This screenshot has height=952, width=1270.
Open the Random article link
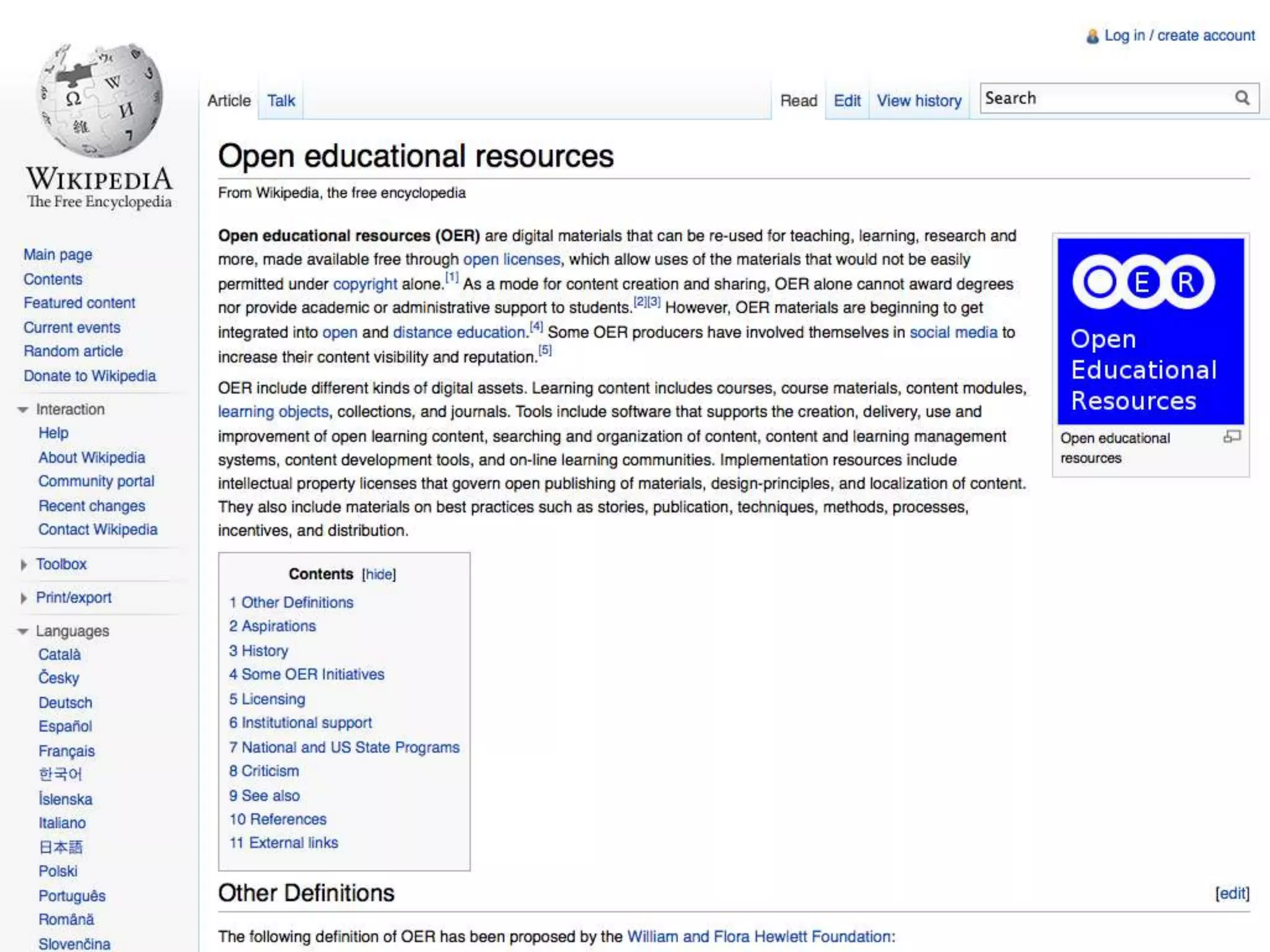point(73,351)
